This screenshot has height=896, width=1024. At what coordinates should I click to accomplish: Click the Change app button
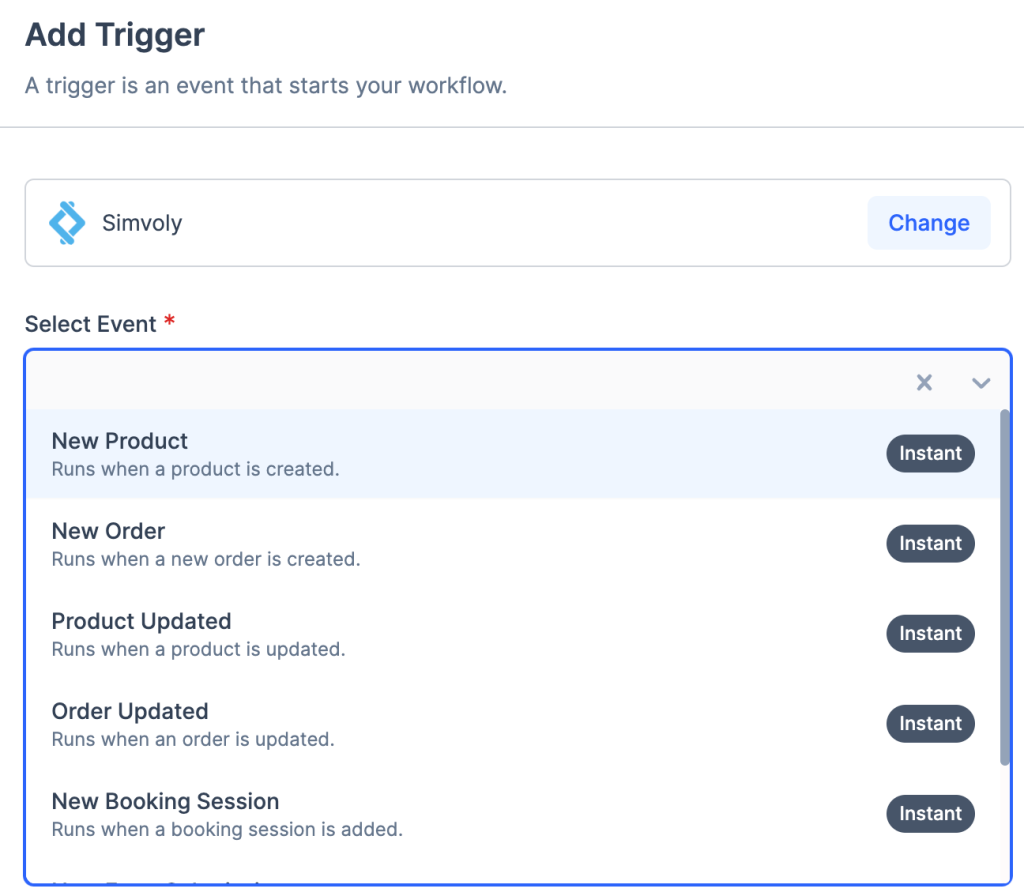[x=928, y=223]
